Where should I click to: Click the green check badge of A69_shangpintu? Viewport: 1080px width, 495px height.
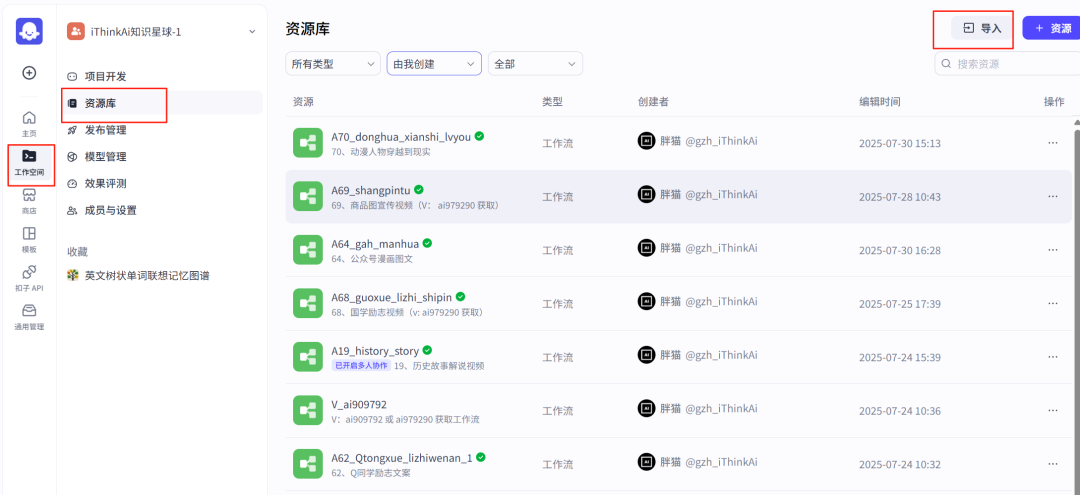point(418,189)
